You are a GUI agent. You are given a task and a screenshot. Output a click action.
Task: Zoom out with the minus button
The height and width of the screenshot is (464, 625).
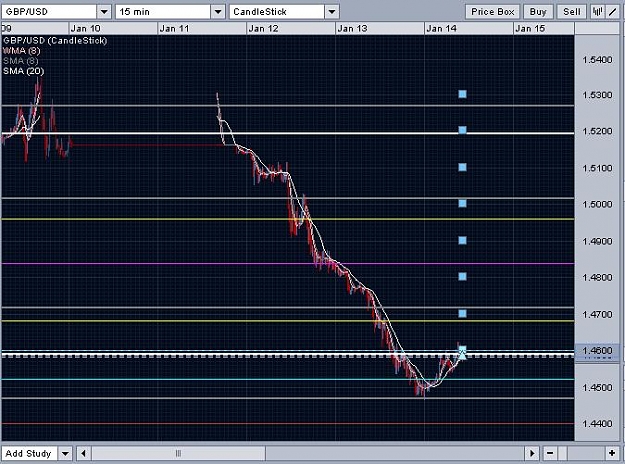click(x=550, y=453)
